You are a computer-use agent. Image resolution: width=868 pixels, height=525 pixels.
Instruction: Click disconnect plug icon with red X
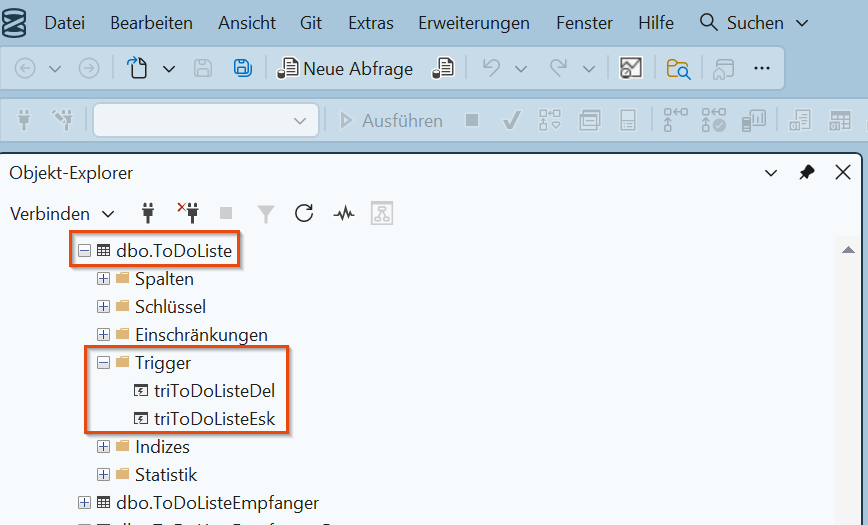(188, 213)
